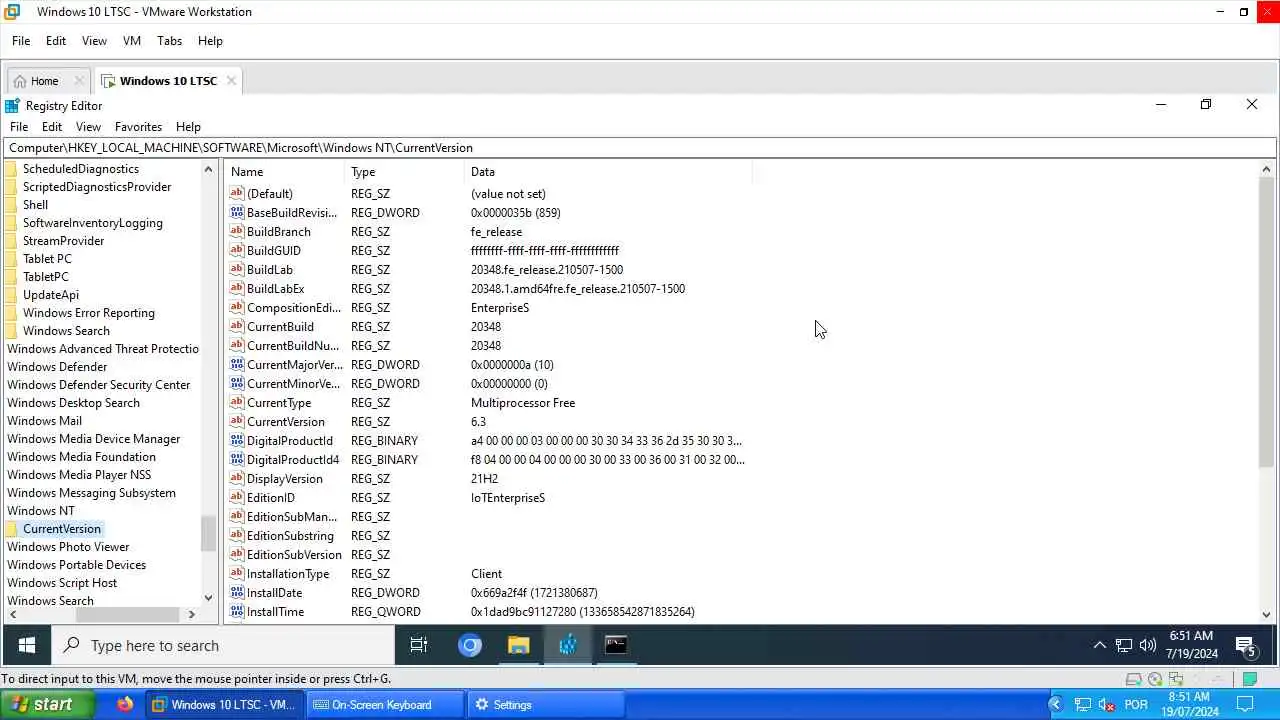Open Registry Editor Help menu
The width and height of the screenshot is (1280, 720).
[x=188, y=127]
